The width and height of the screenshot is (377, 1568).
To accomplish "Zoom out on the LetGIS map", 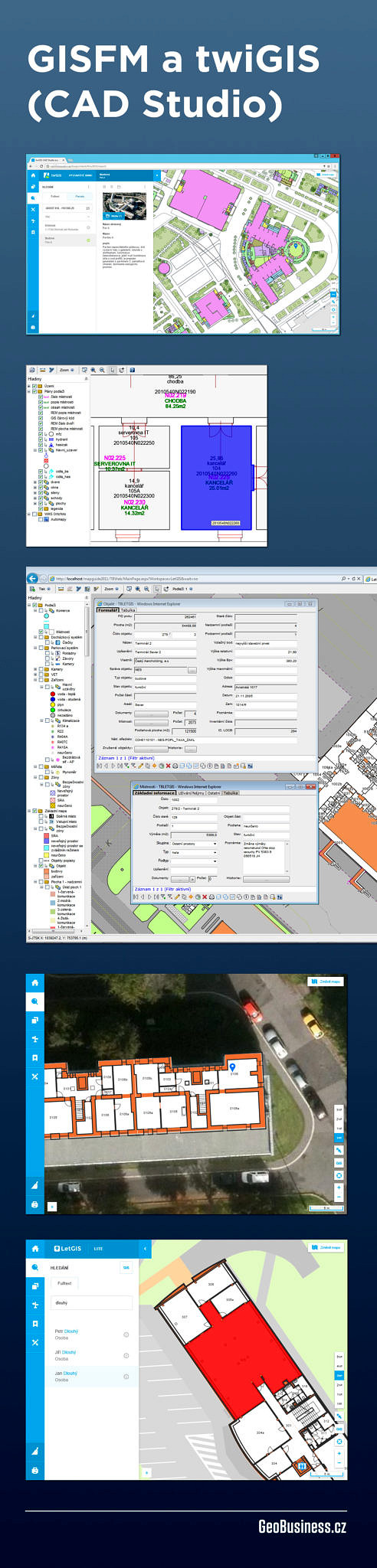I will pos(339,1462).
